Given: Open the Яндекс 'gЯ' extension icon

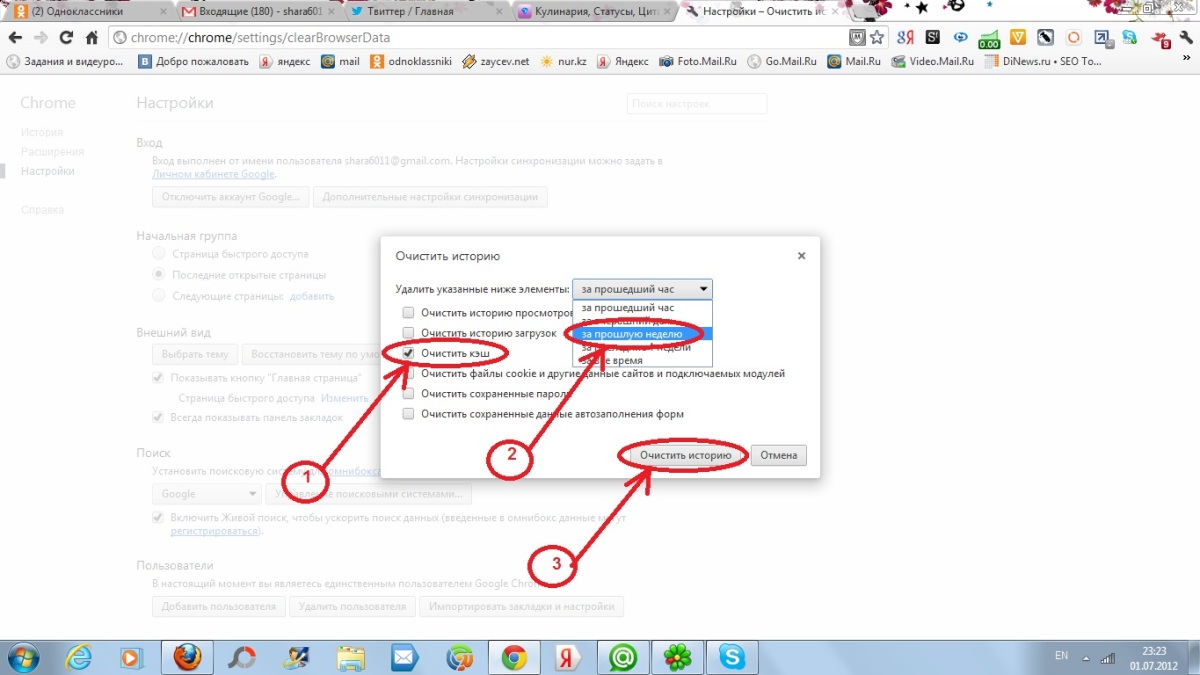Looking at the screenshot, I should 906,38.
